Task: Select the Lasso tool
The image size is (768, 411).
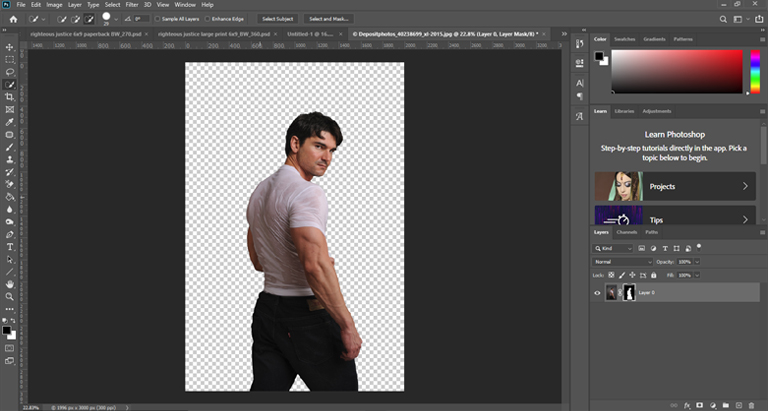Action: tap(10, 72)
